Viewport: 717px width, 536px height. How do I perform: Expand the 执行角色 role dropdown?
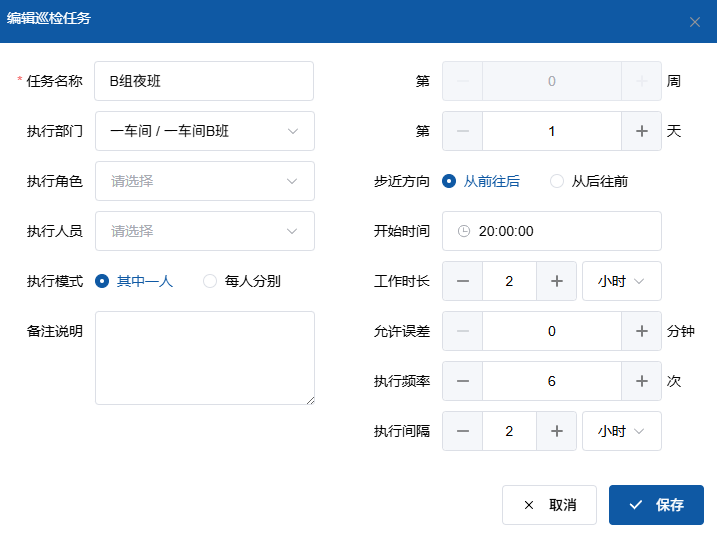[205, 181]
